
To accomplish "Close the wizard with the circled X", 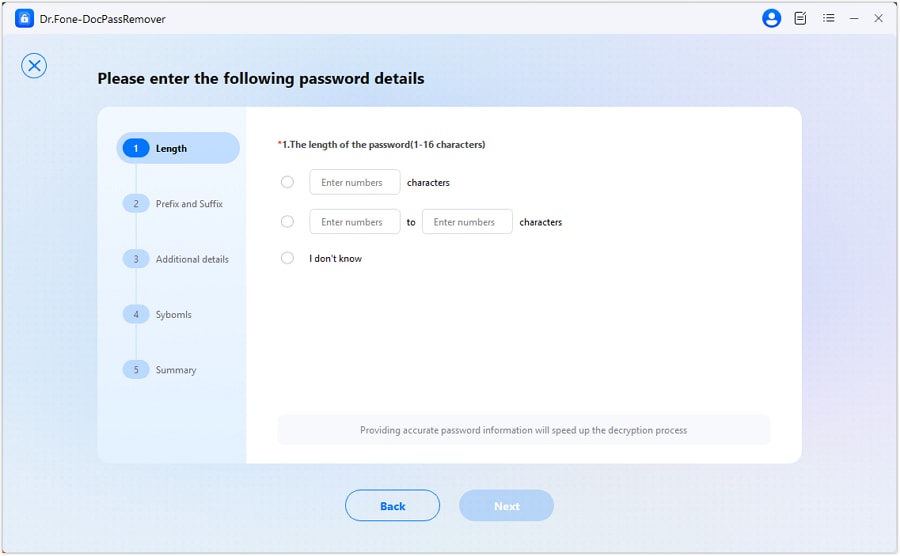I will tap(34, 66).
